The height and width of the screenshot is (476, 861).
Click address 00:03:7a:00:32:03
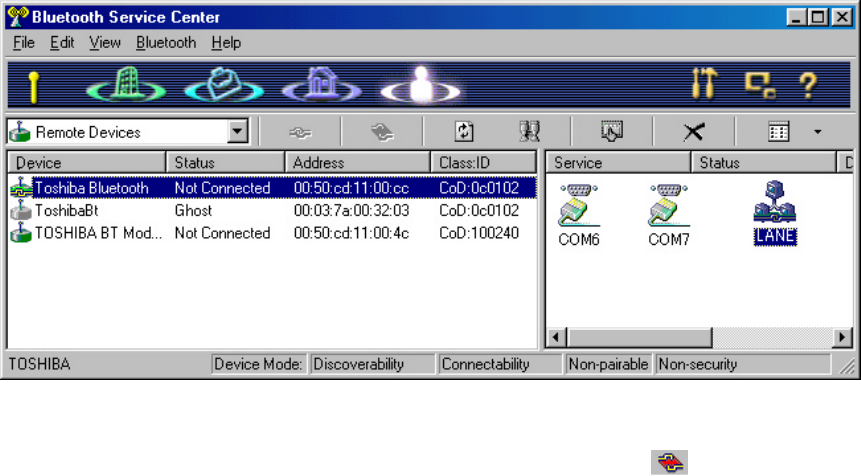(351, 210)
